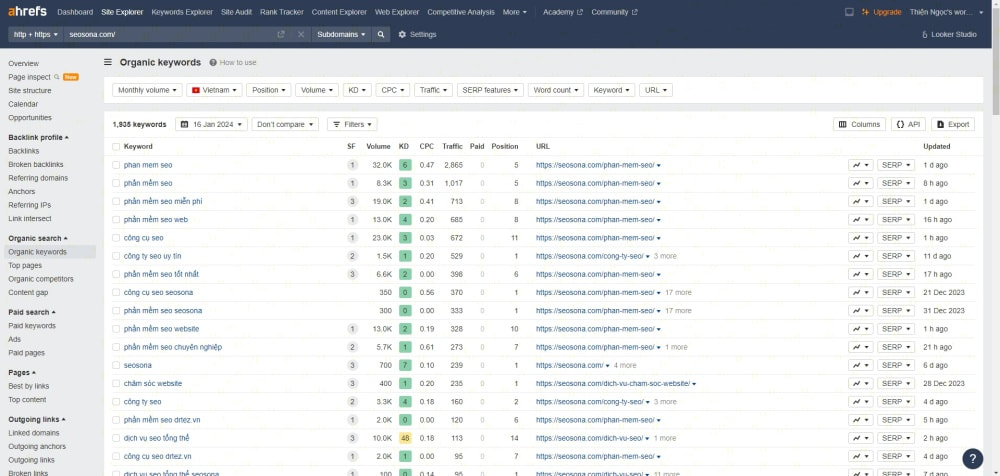The image size is (1000, 476).
Task: Open the Subdomains mode dropdown
Action: pos(341,34)
